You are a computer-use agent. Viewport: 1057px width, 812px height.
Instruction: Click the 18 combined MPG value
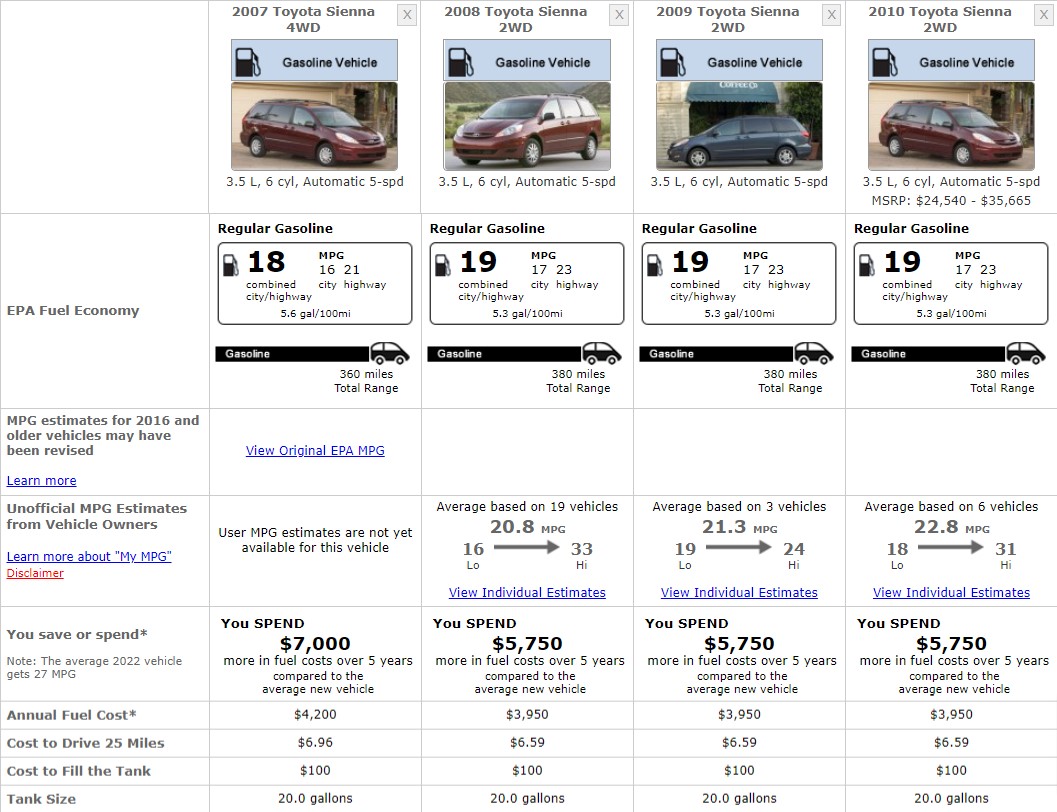[x=266, y=261]
